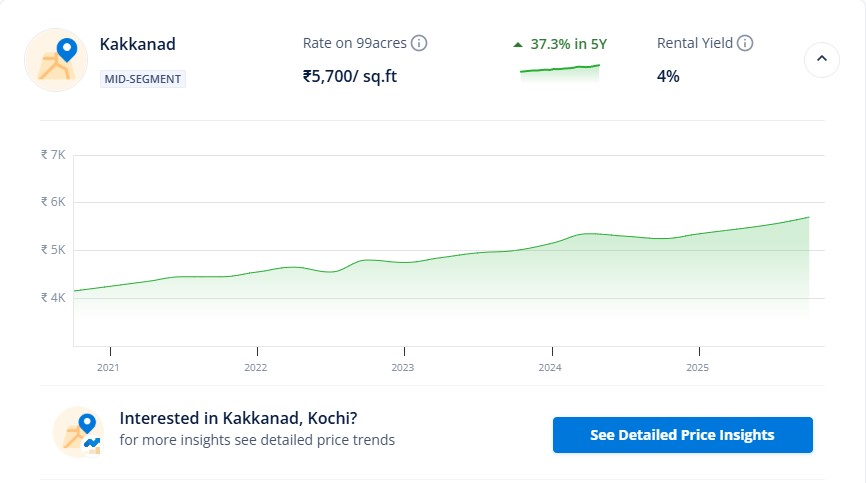This screenshot has height=483, width=866.
Task: Click the 4% rental yield value
Action: click(x=668, y=76)
